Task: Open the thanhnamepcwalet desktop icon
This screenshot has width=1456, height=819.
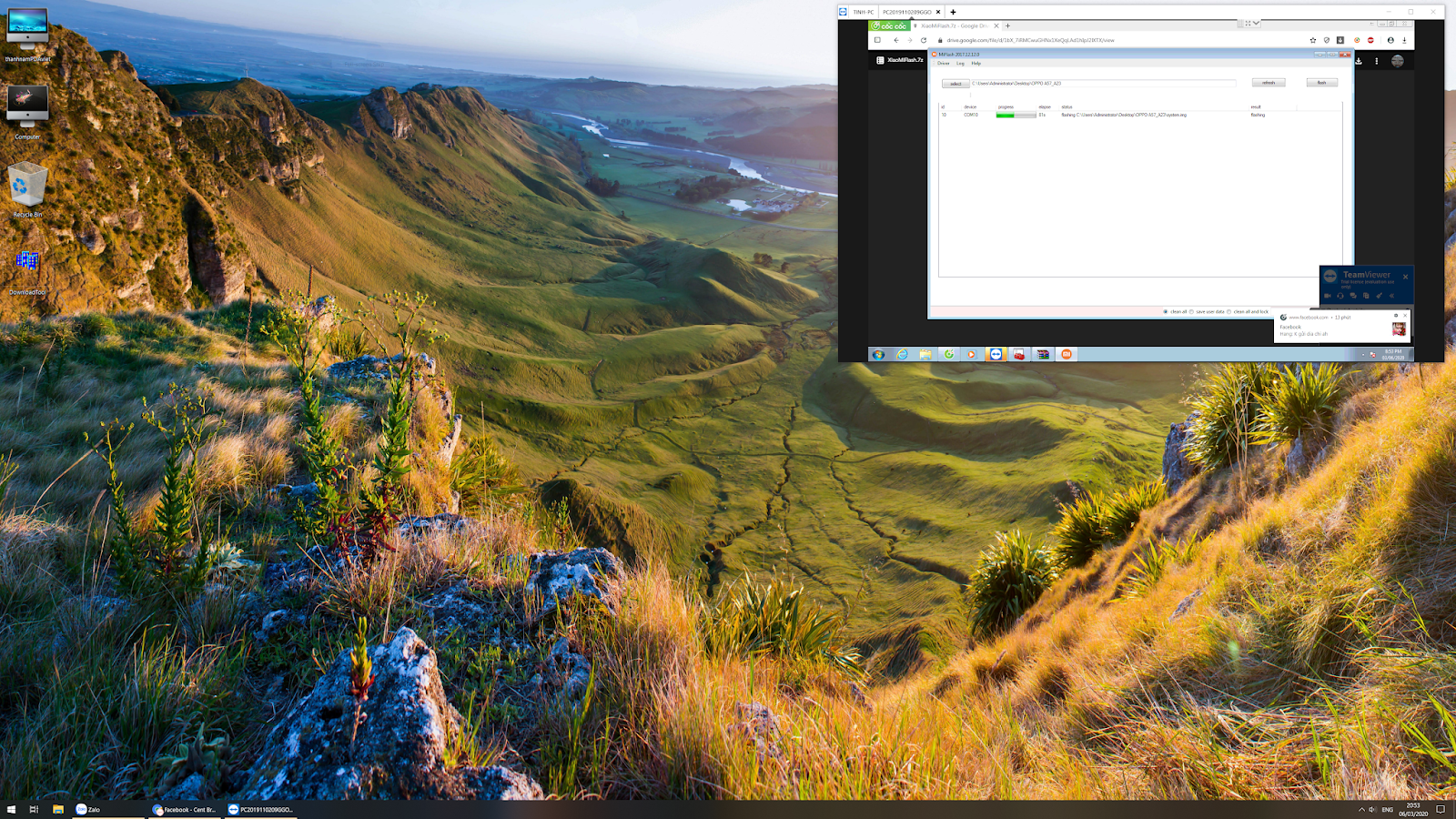Action: pos(27,36)
